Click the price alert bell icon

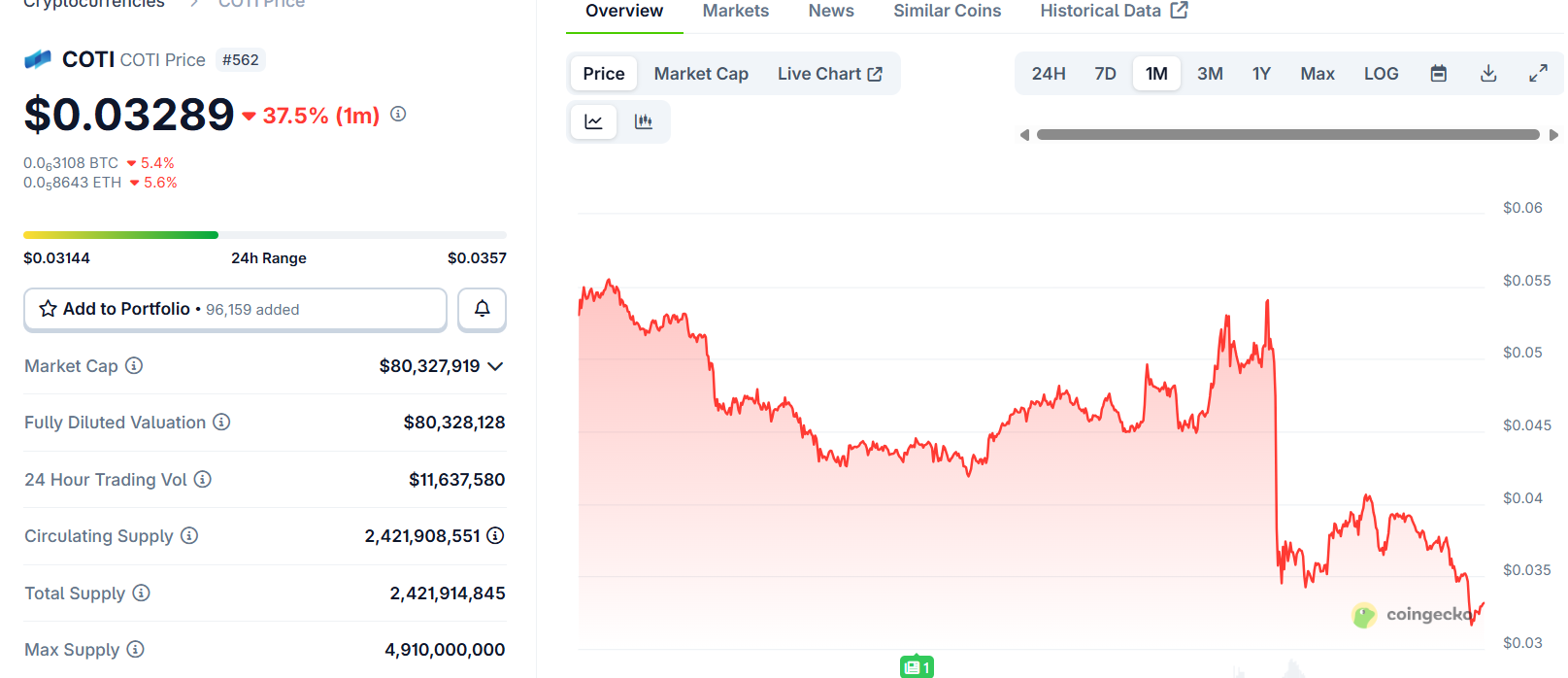[482, 309]
